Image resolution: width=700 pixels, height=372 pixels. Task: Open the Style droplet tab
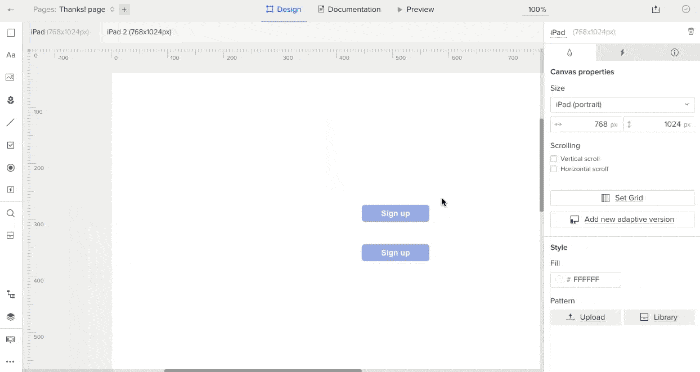click(570, 53)
